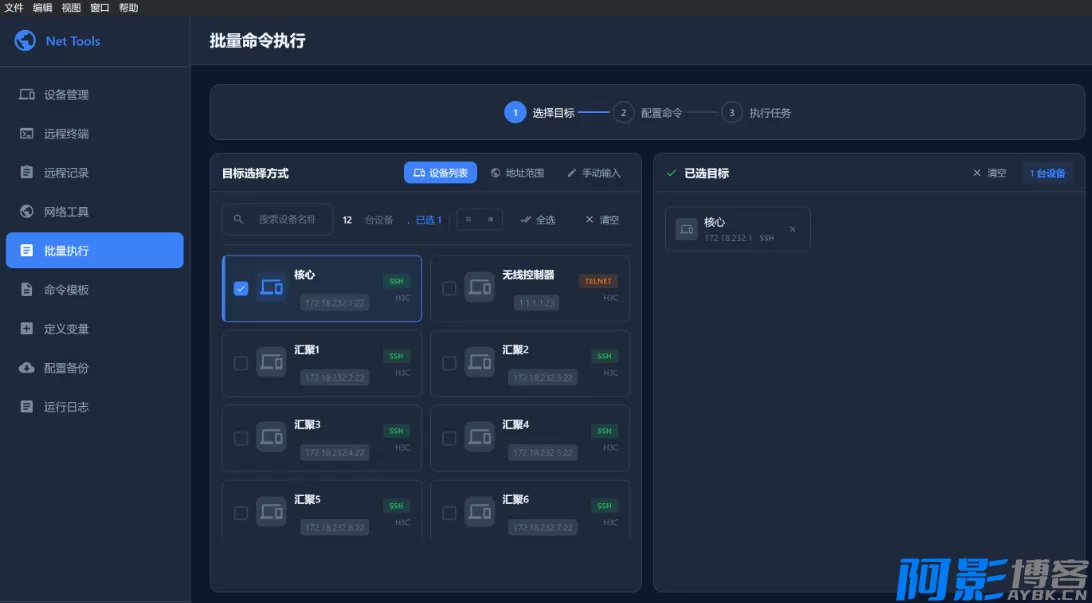Open 命令模板 in the sidebar
The height and width of the screenshot is (603, 1092).
click(66, 290)
